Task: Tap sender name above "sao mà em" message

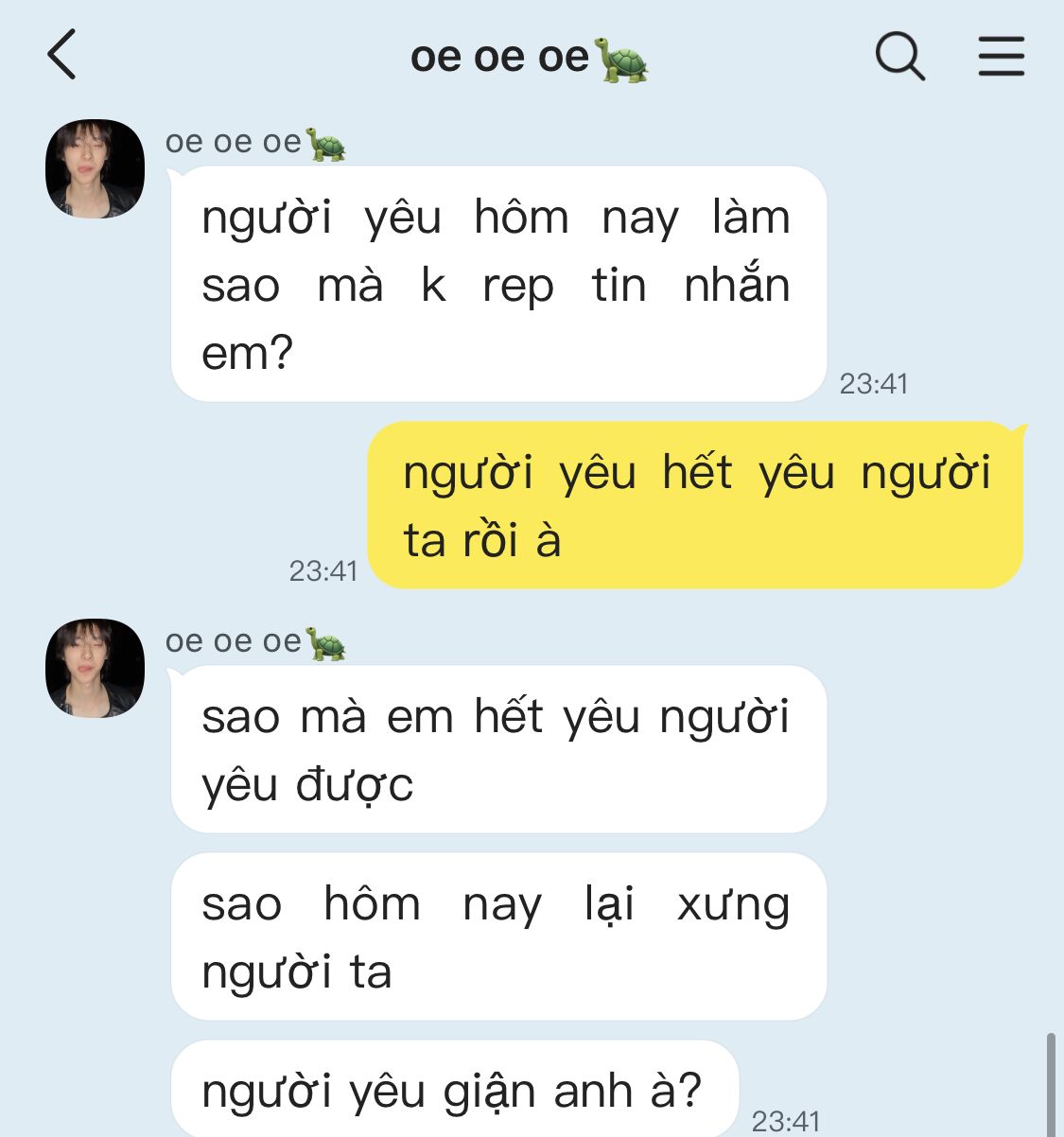Action: 234,642
